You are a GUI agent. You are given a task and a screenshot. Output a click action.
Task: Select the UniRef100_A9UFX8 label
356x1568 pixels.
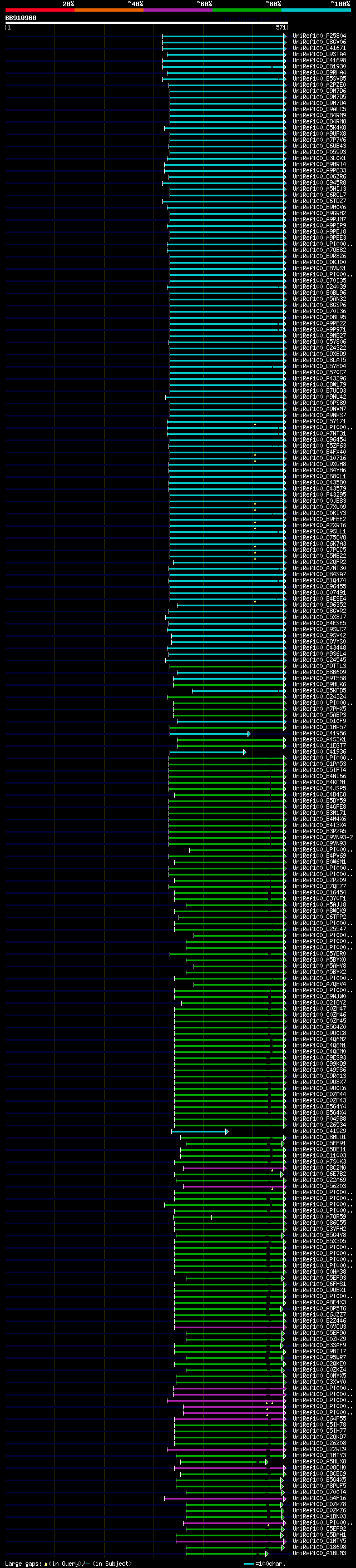point(319,134)
